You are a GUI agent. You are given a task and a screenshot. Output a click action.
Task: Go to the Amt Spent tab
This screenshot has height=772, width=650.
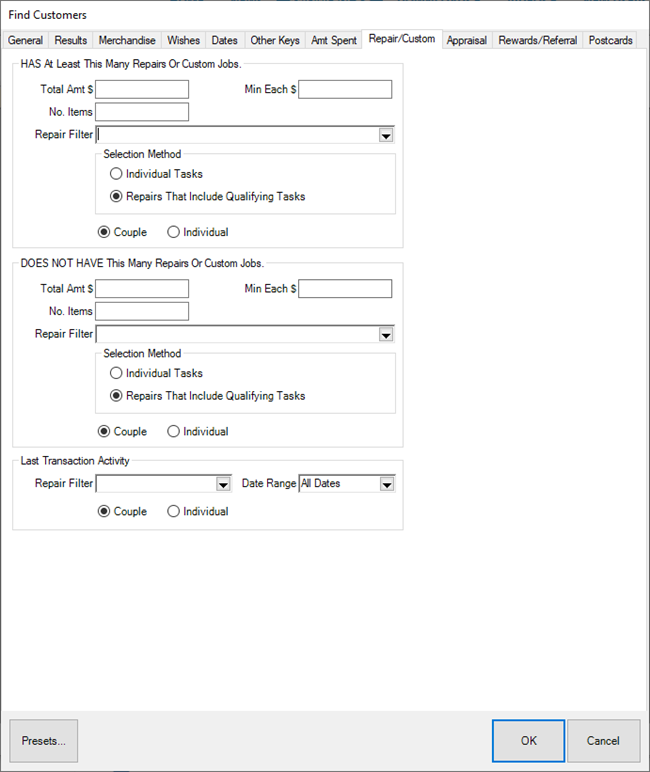[333, 41]
